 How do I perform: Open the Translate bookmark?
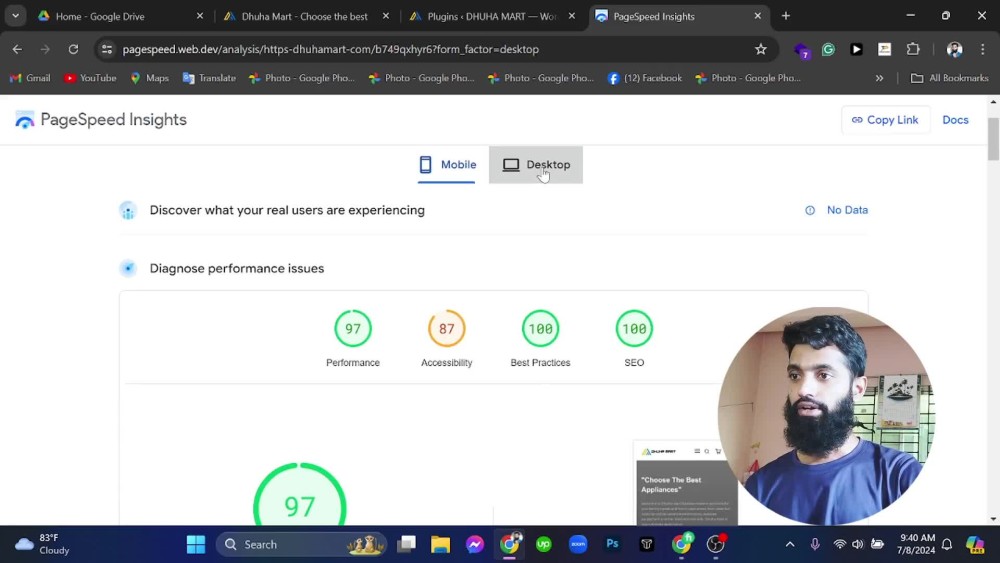(x=209, y=78)
